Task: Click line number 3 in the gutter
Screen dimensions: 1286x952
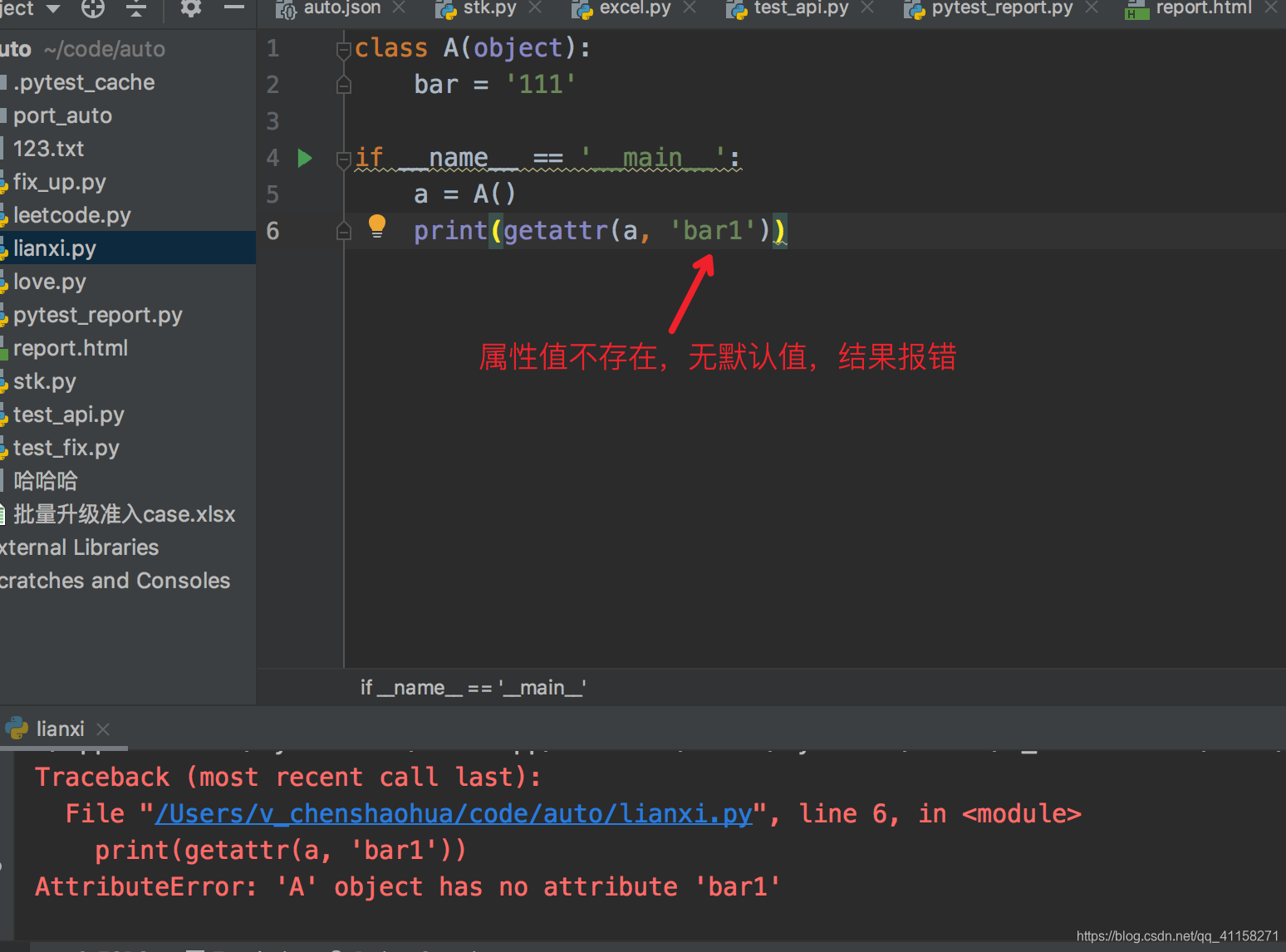Action: (272, 121)
